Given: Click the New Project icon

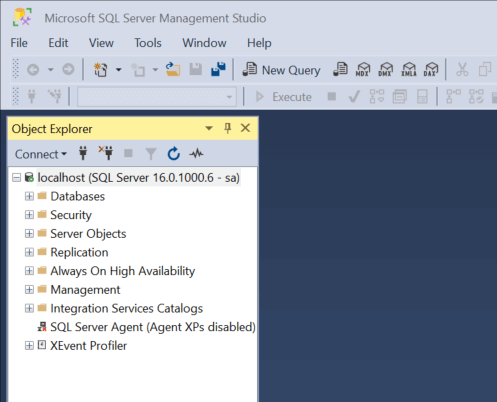Looking at the screenshot, I should point(100,70).
